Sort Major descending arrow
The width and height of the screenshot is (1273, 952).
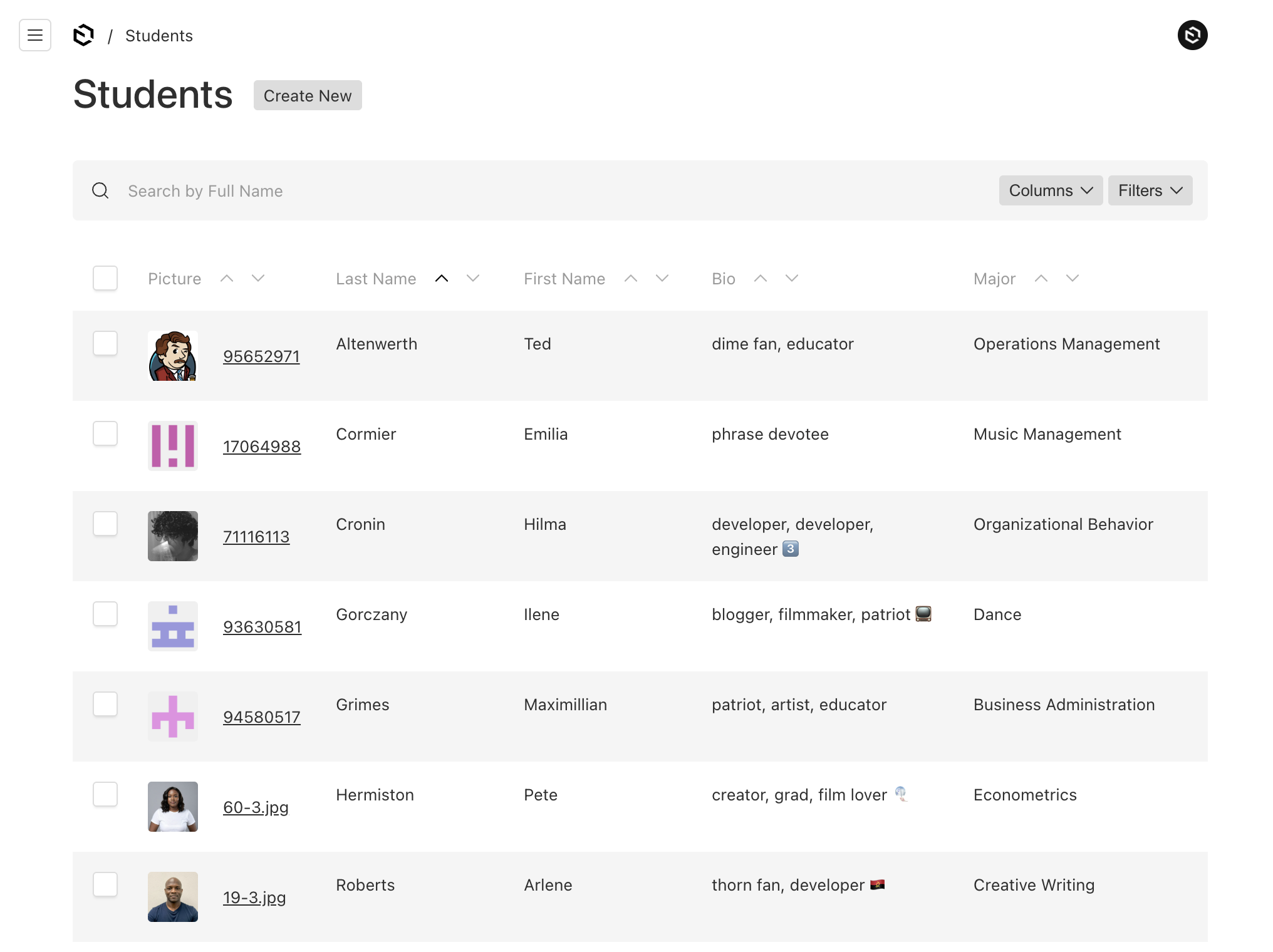point(1073,278)
